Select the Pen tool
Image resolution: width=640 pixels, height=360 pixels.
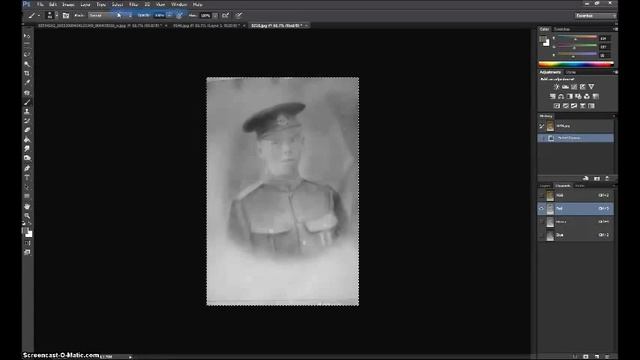[27, 168]
